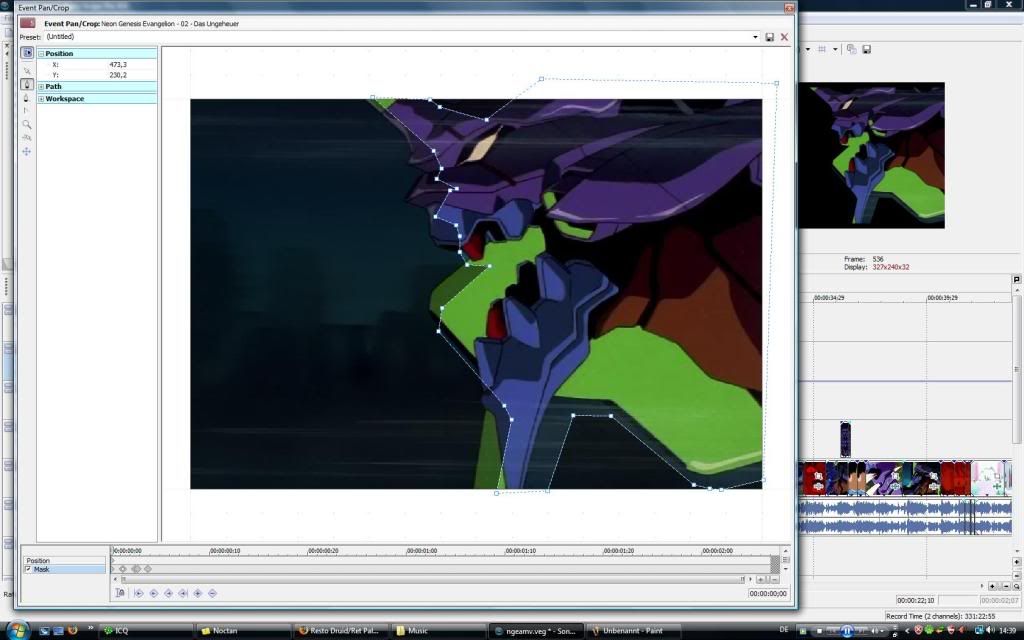
Task: Click the Sync Cursor icon under keyframe timeline
Action: [120, 593]
